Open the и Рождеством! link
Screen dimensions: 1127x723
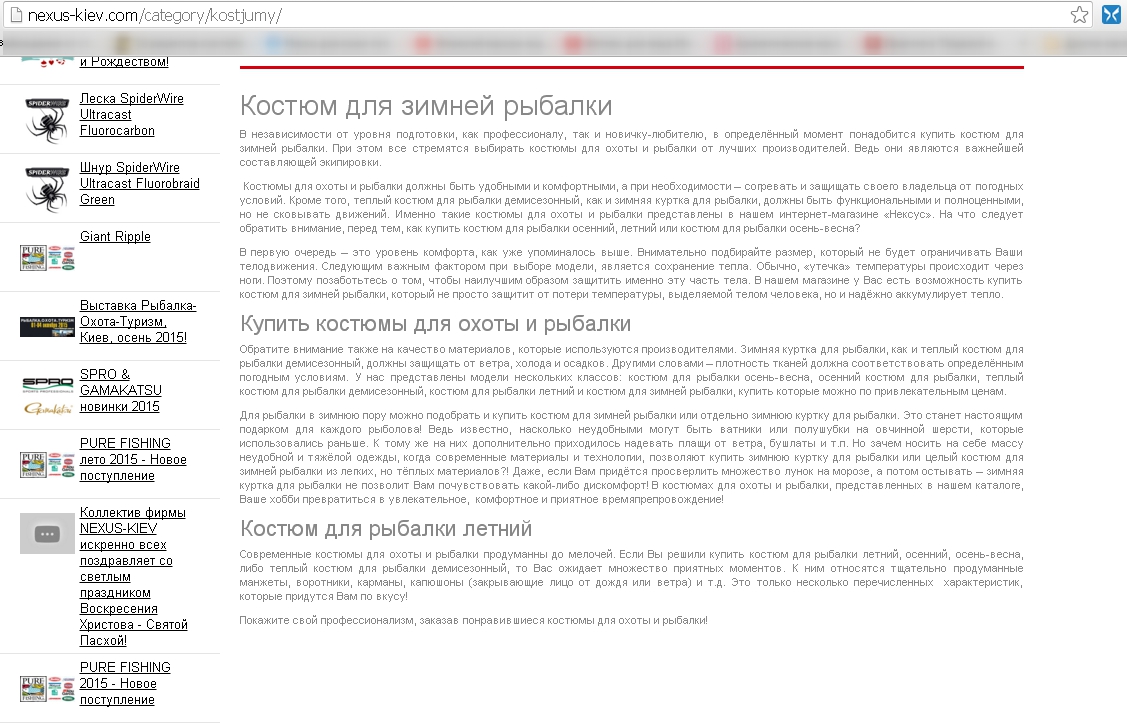click(x=124, y=62)
